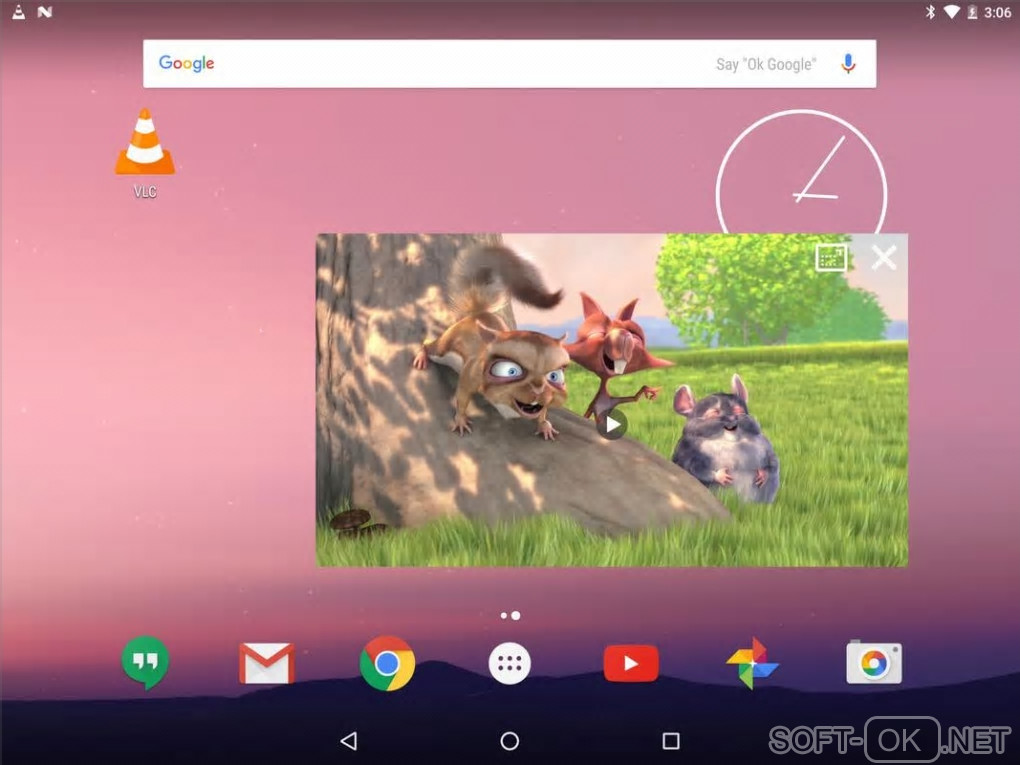Image resolution: width=1020 pixels, height=765 pixels.
Task: Tap the Google voice search microphone
Action: pos(848,64)
